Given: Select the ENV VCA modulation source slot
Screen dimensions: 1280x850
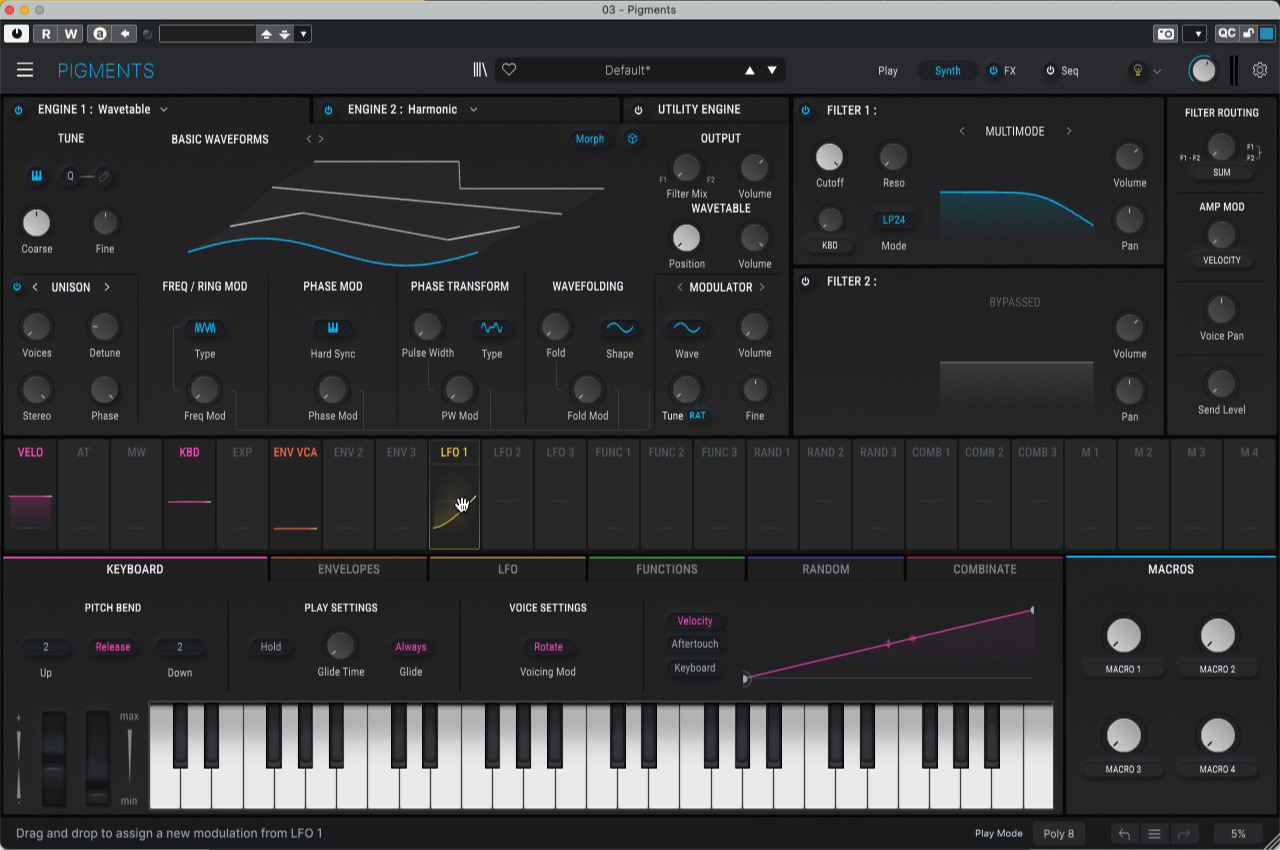Looking at the screenshot, I should 295,493.
